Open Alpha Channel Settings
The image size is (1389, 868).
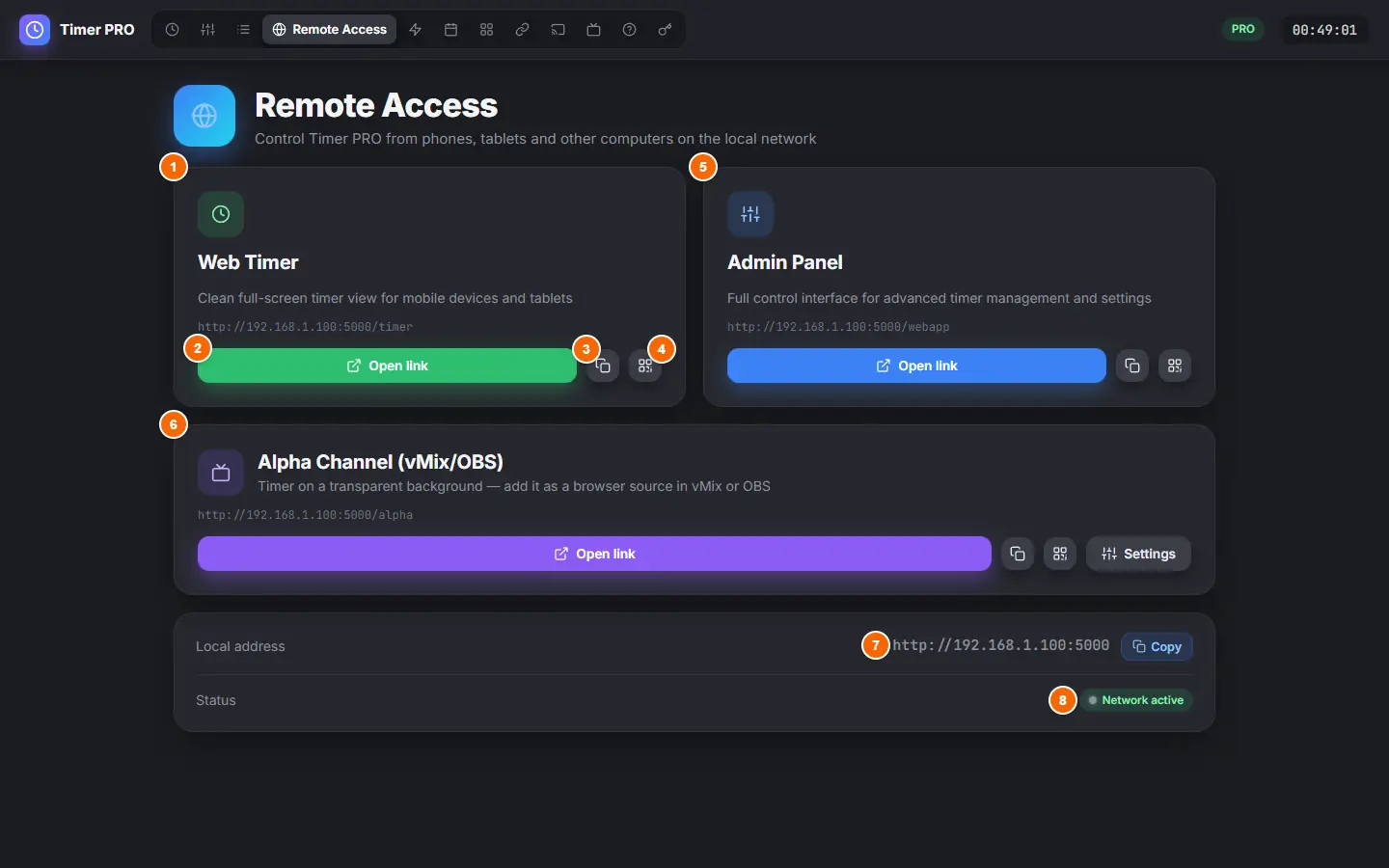coord(1138,554)
